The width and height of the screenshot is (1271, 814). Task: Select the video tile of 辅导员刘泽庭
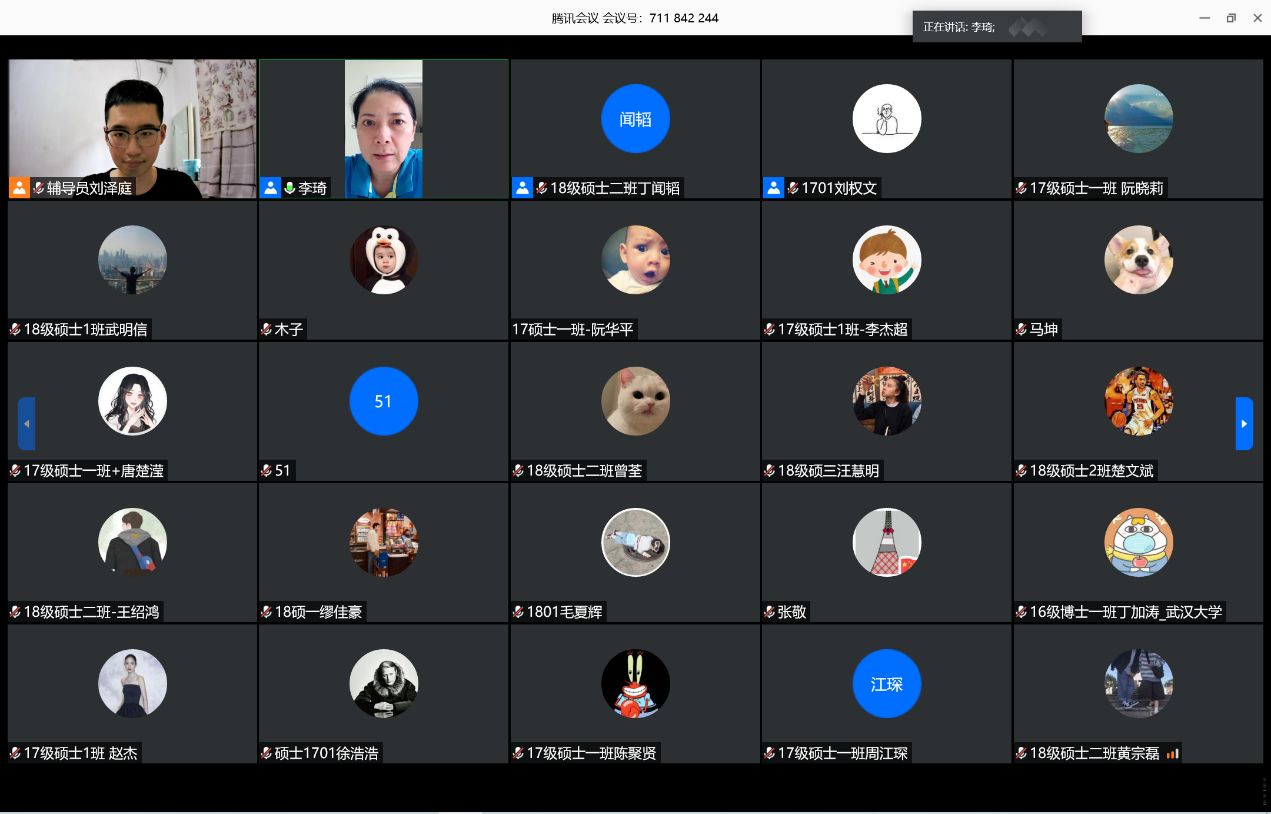point(132,120)
